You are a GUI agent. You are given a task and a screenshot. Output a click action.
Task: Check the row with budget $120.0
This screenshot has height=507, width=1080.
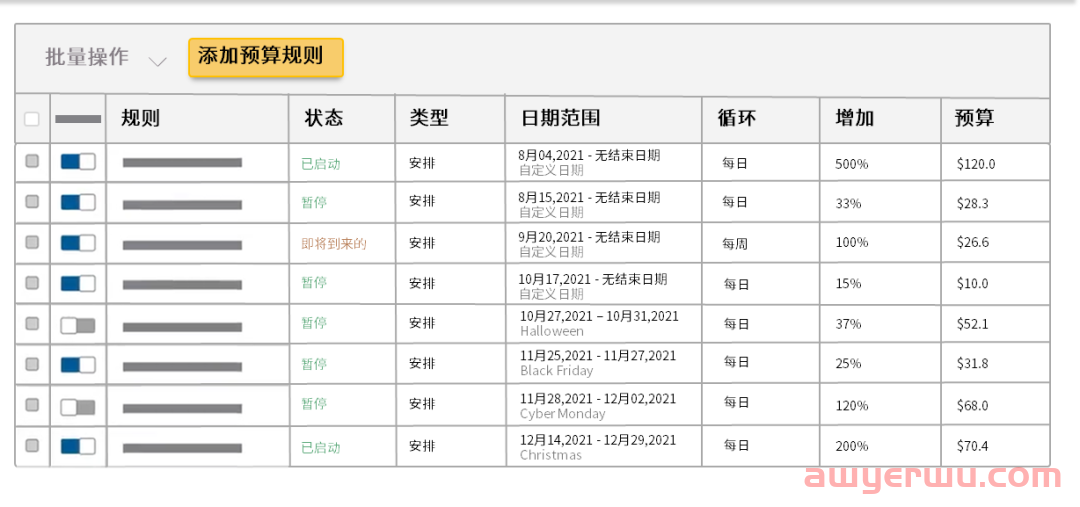click(32, 161)
